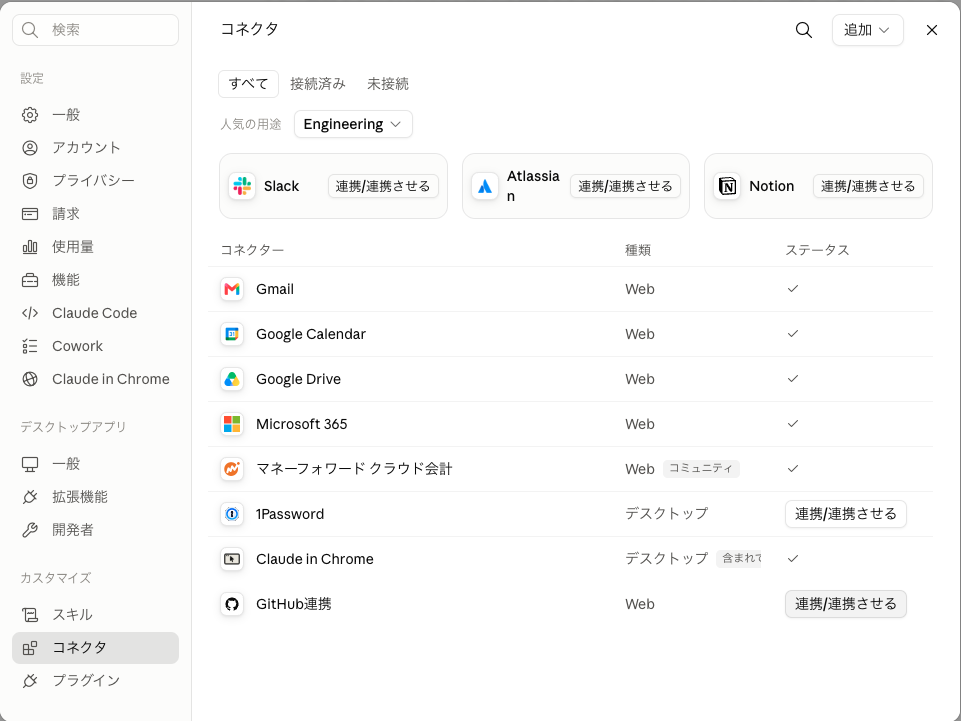Click the ステータス column header
Image resolution: width=961 pixels, height=721 pixels.
point(818,250)
